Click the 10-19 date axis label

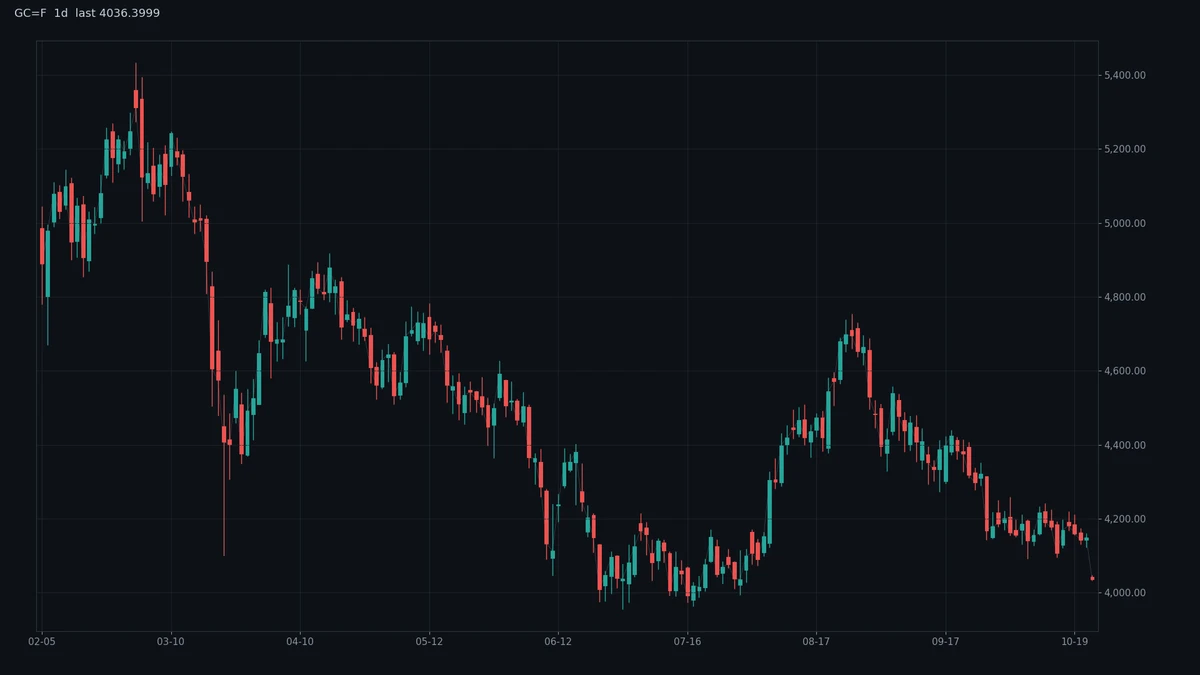tap(1074, 640)
